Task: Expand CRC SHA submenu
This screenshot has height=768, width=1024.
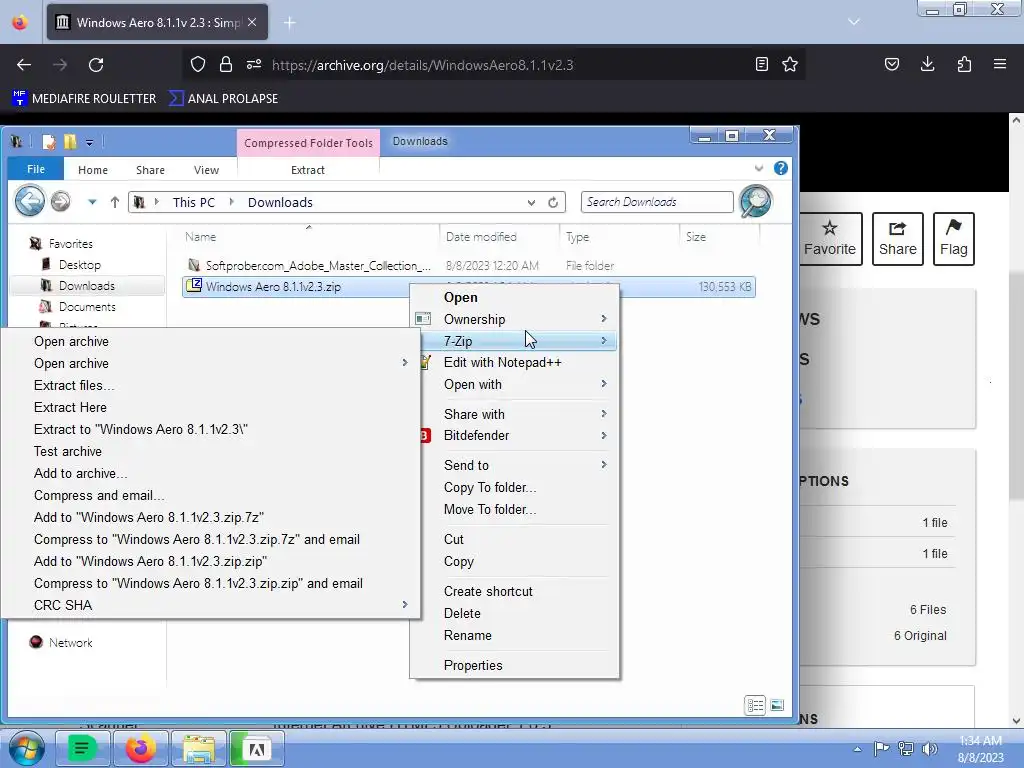Action: coord(210,605)
